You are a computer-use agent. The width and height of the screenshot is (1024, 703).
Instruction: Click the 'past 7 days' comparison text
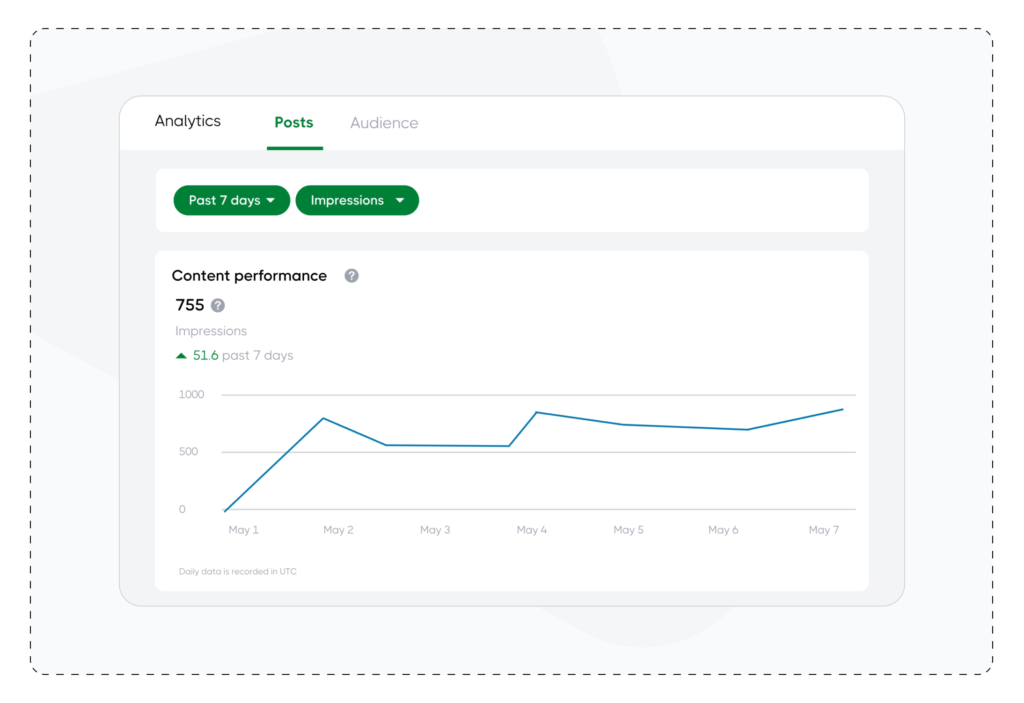(257, 355)
